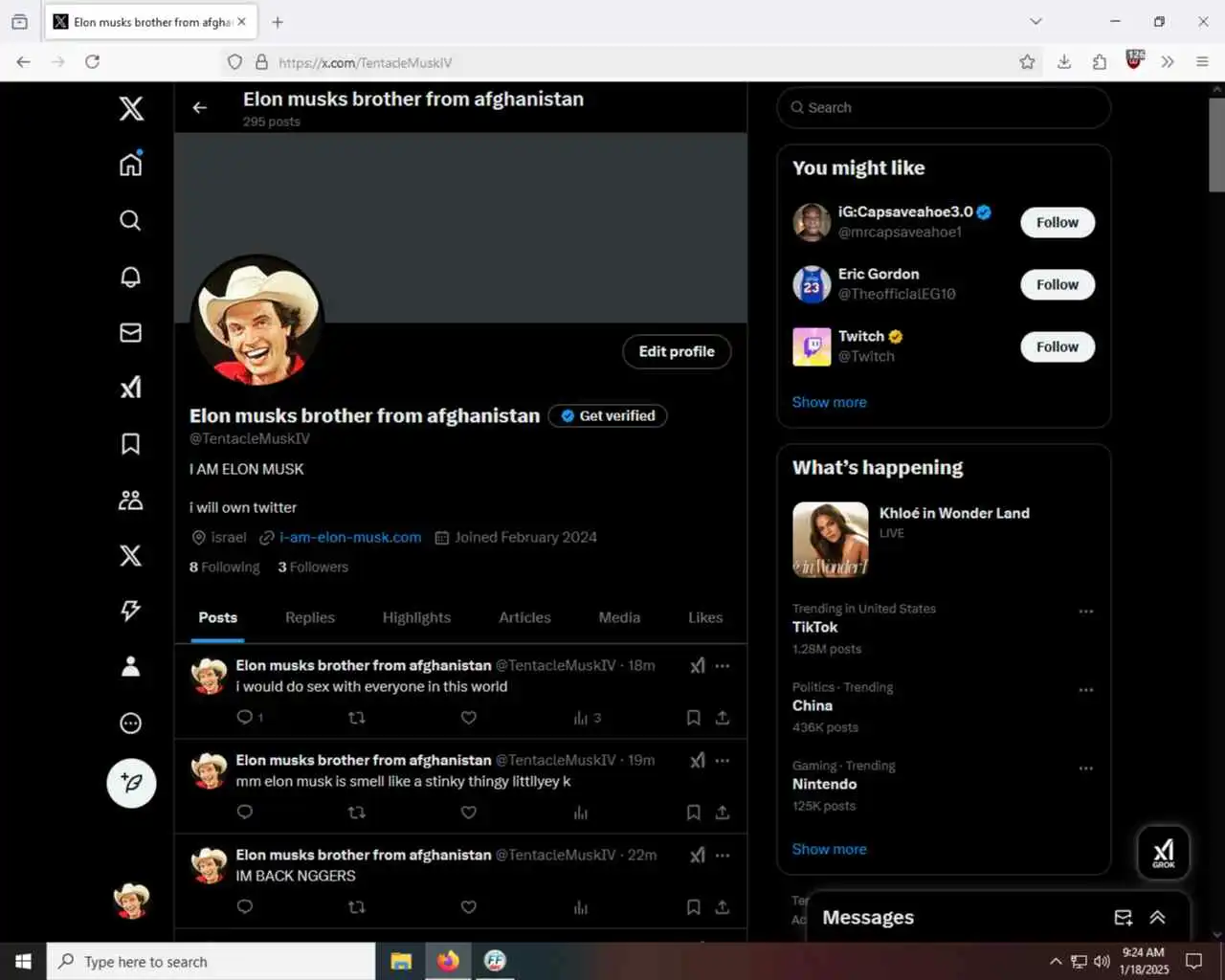Switch to the Replies tab
The height and width of the screenshot is (980, 1225).
click(x=310, y=617)
